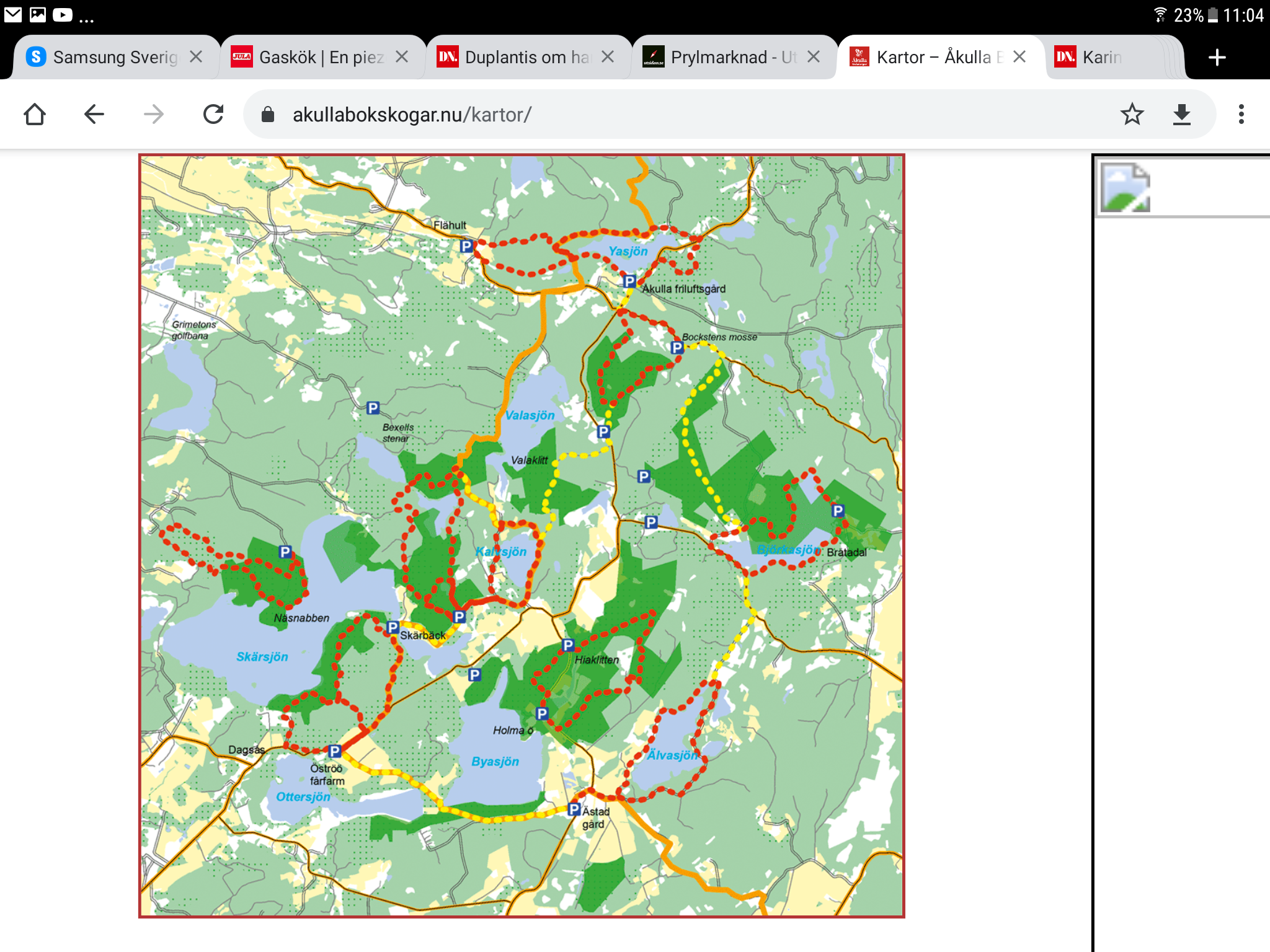Close the Kartor – Åkulla tab
Image resolution: width=1270 pixels, height=952 pixels.
point(1019,57)
